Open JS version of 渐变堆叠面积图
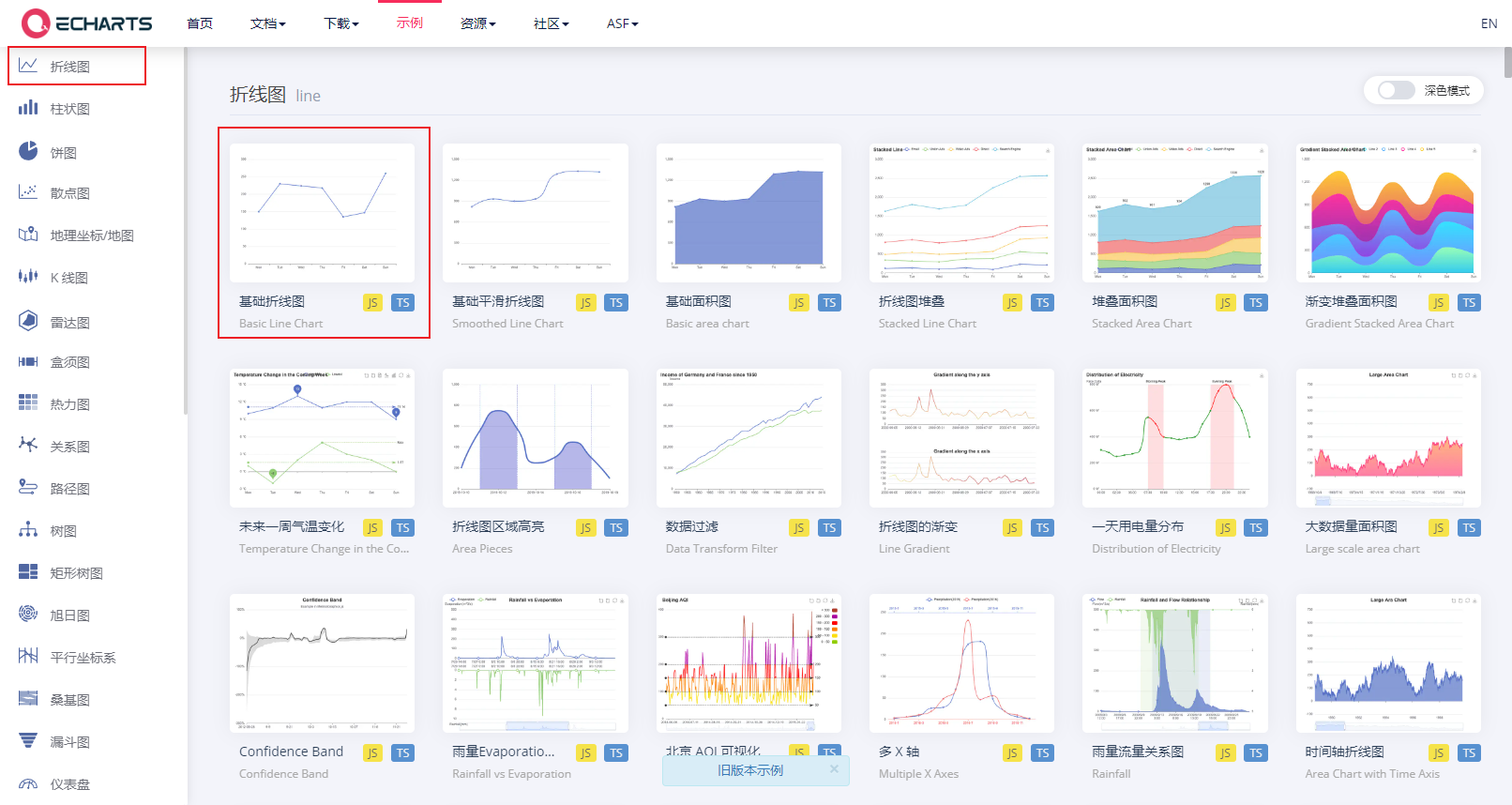Viewport: 1512px width, 805px height. pyautogui.click(x=1438, y=302)
